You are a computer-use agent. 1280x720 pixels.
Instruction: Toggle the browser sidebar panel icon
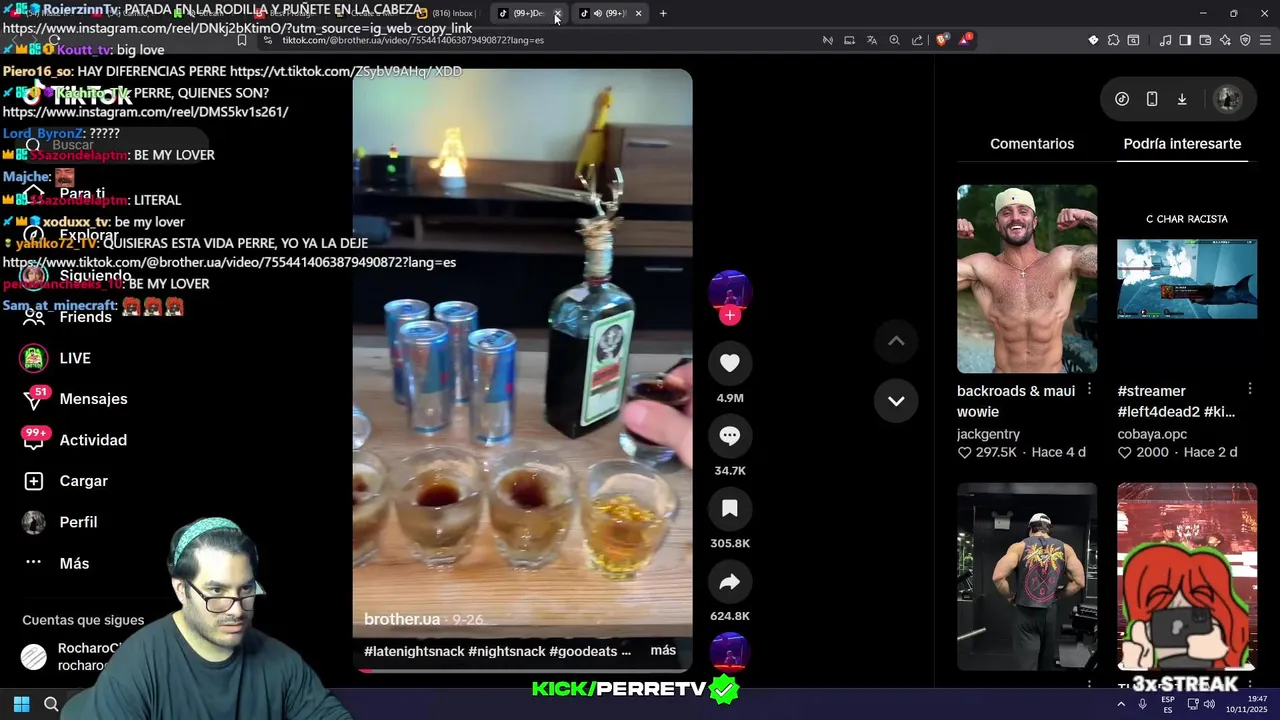click(x=1185, y=40)
